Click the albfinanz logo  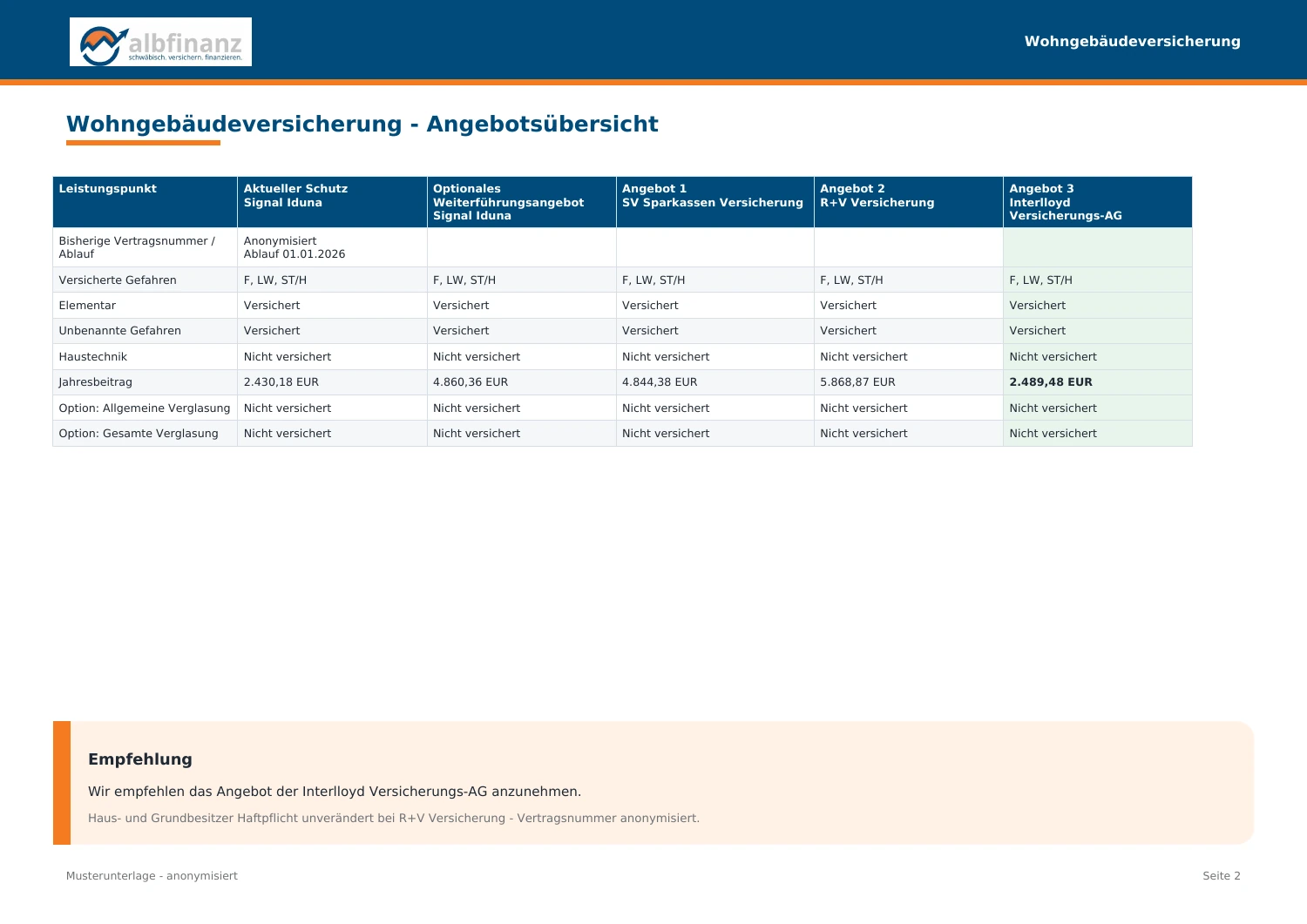[160, 42]
